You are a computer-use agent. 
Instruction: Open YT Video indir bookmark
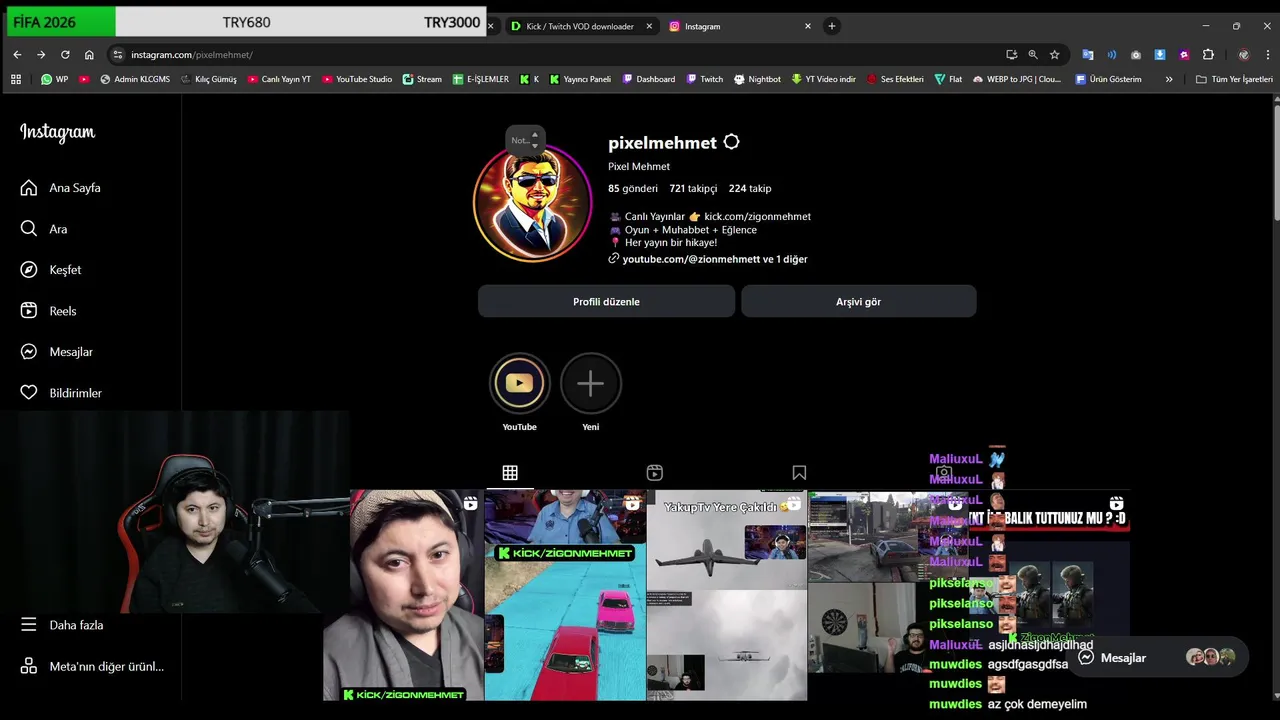point(823,79)
